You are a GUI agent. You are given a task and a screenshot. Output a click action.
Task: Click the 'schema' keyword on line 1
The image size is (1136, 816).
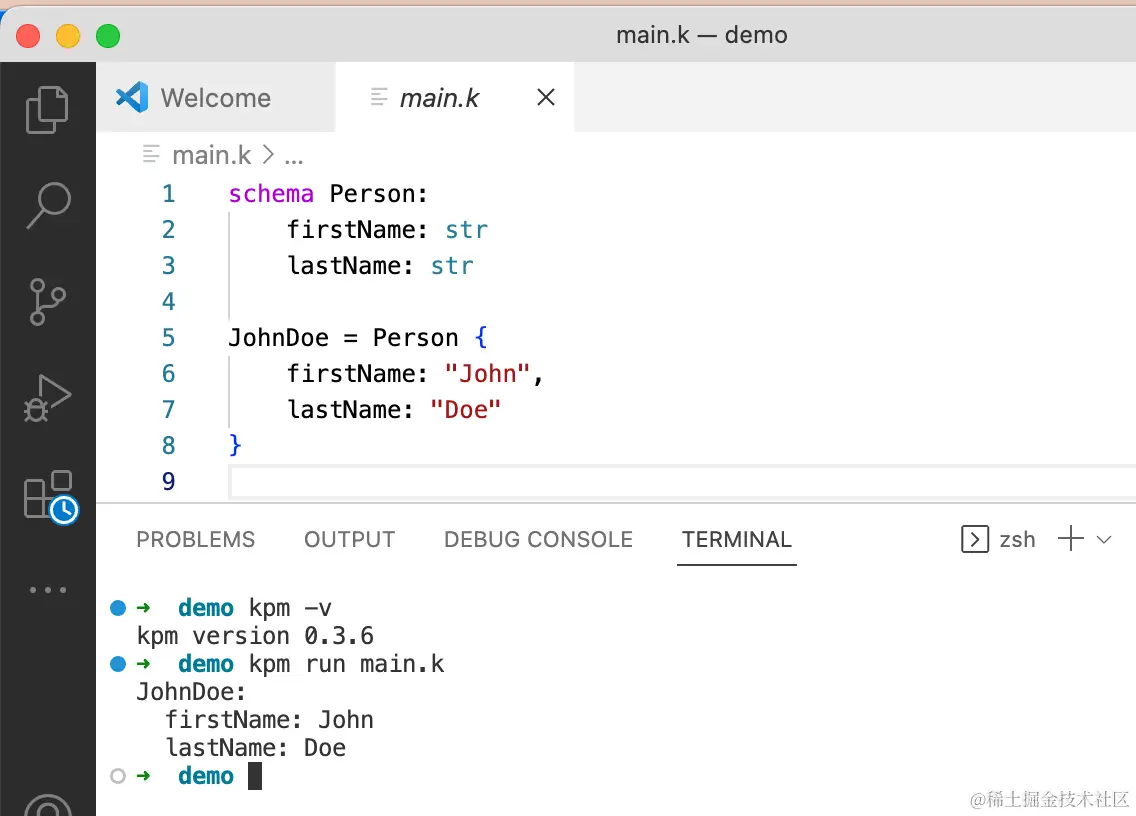[x=271, y=193]
